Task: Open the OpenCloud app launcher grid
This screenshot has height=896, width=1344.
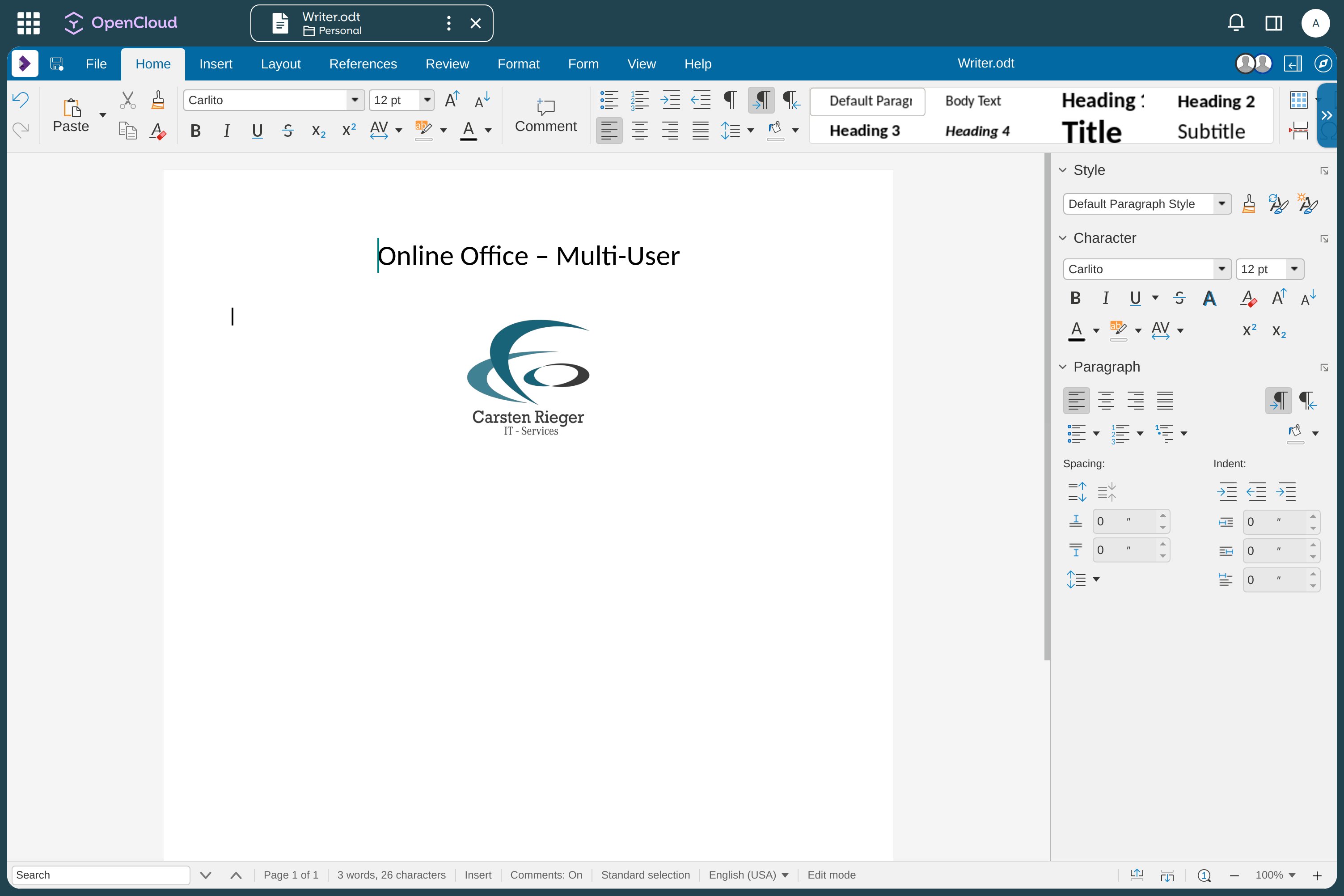Action: click(29, 23)
